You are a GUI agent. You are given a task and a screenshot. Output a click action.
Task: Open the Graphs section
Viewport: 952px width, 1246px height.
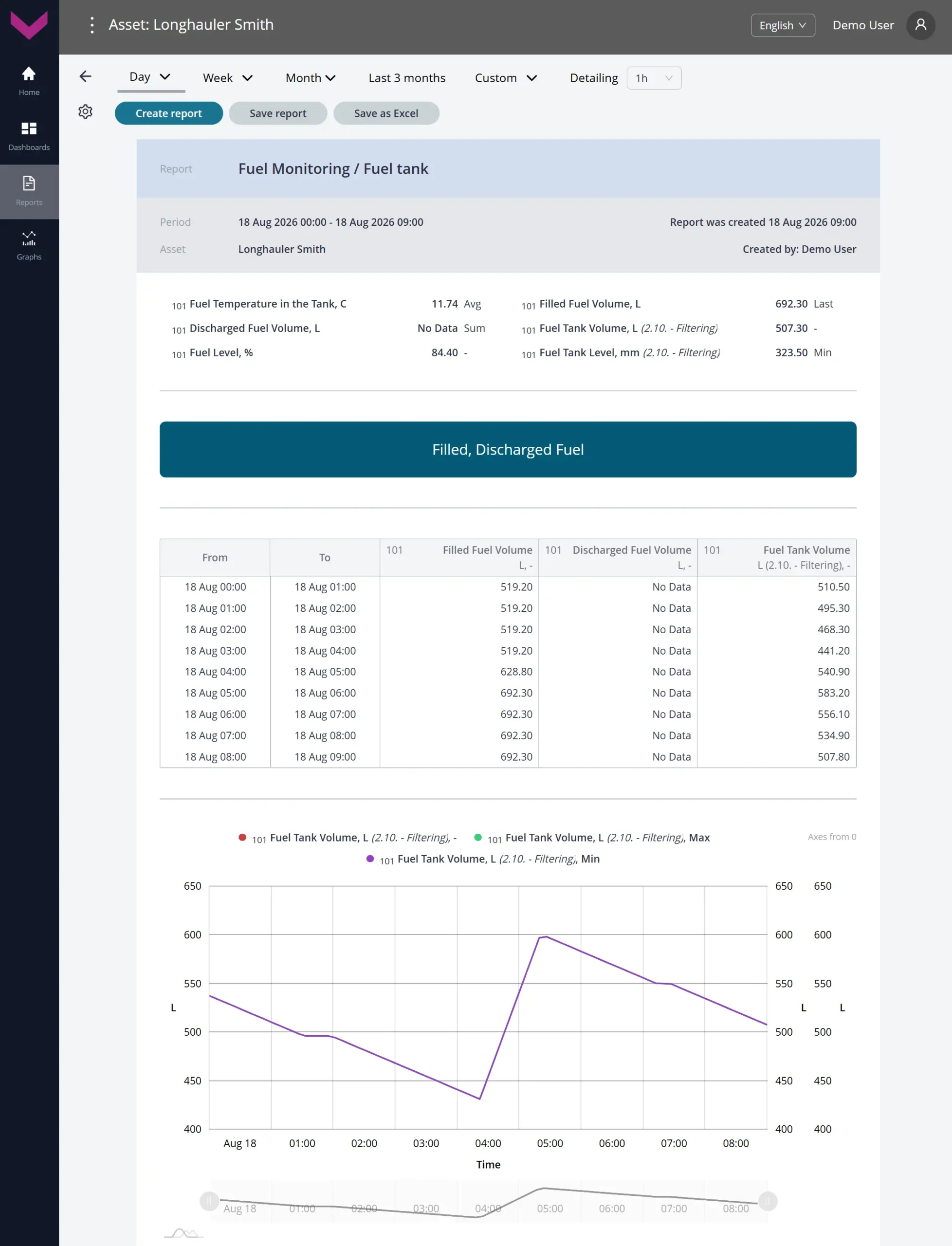point(29,246)
